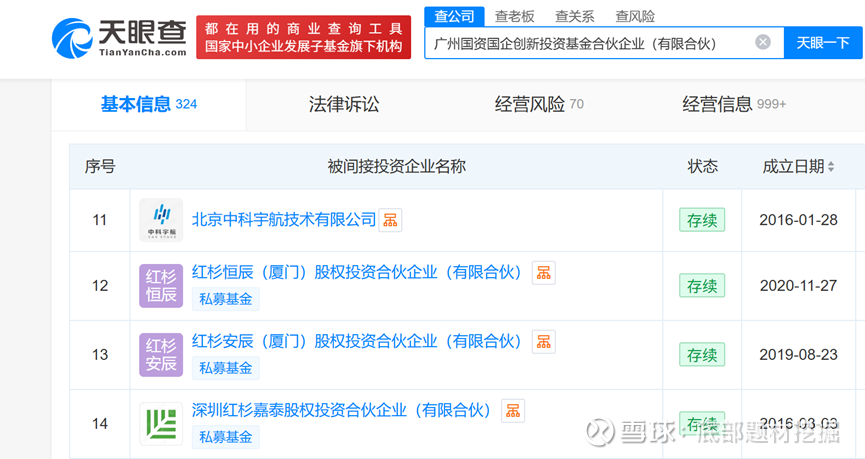Open equity structure icon for 红杉恒辰（厦门）

(x=543, y=273)
